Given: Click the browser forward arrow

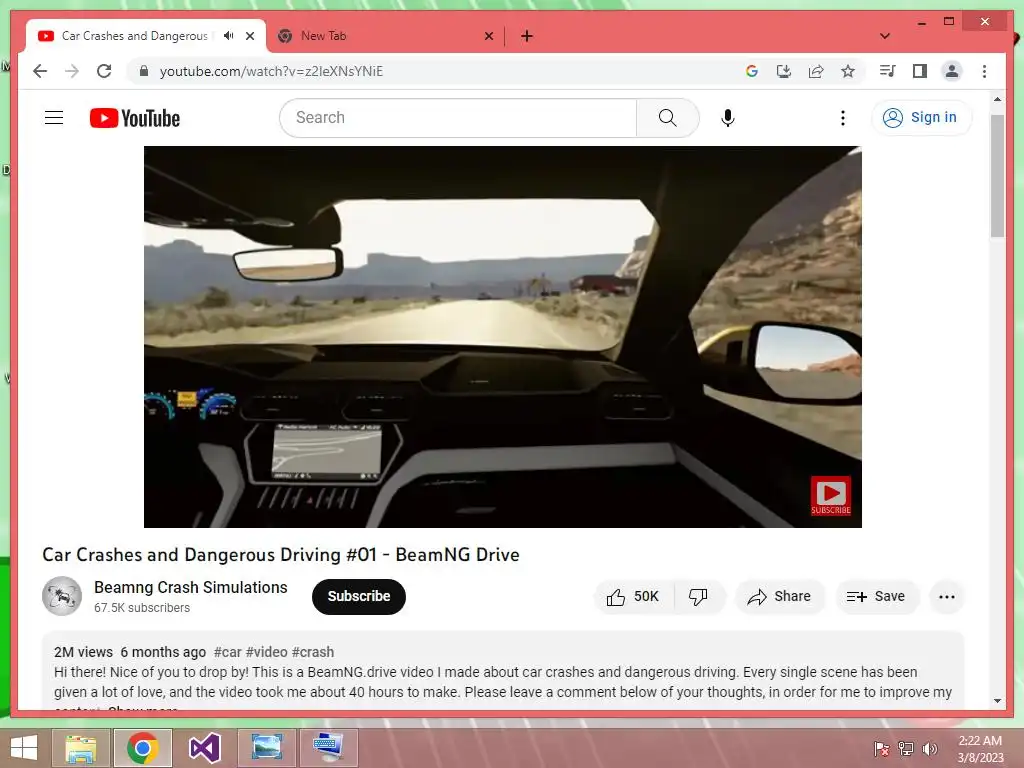Looking at the screenshot, I should pos(72,71).
